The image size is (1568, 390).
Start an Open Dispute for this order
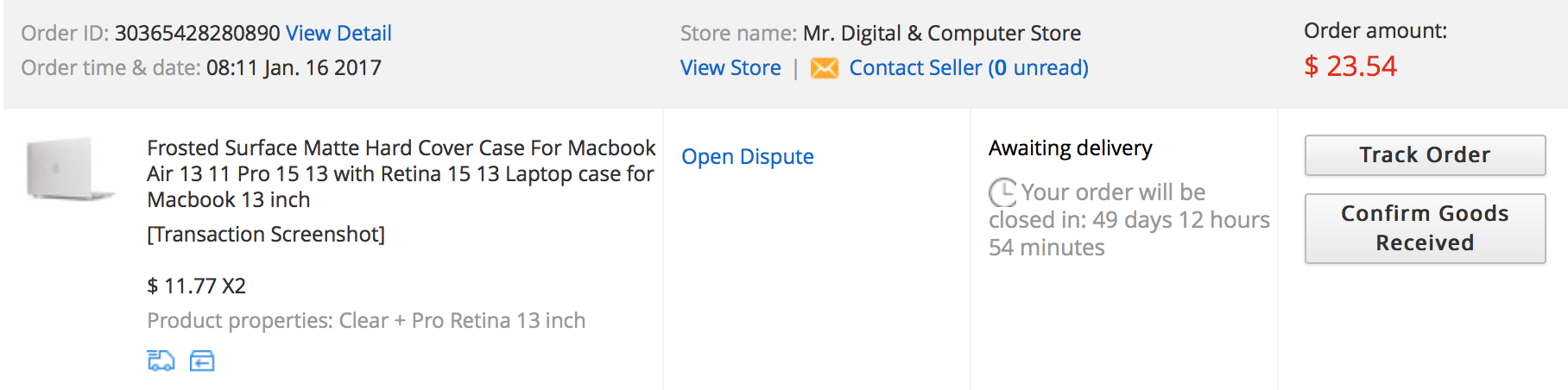[748, 156]
